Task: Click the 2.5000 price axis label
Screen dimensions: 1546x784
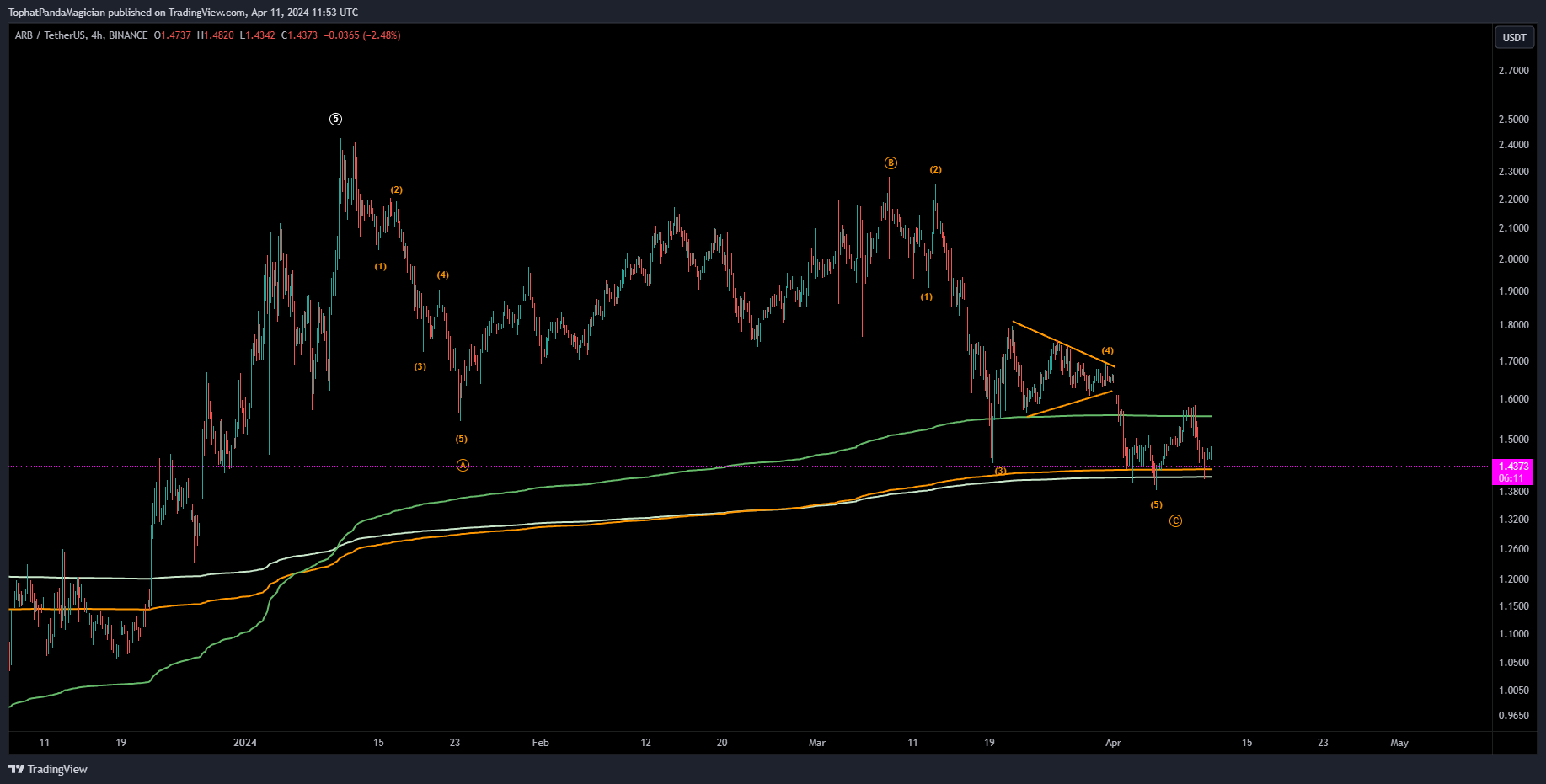Action: (1513, 120)
